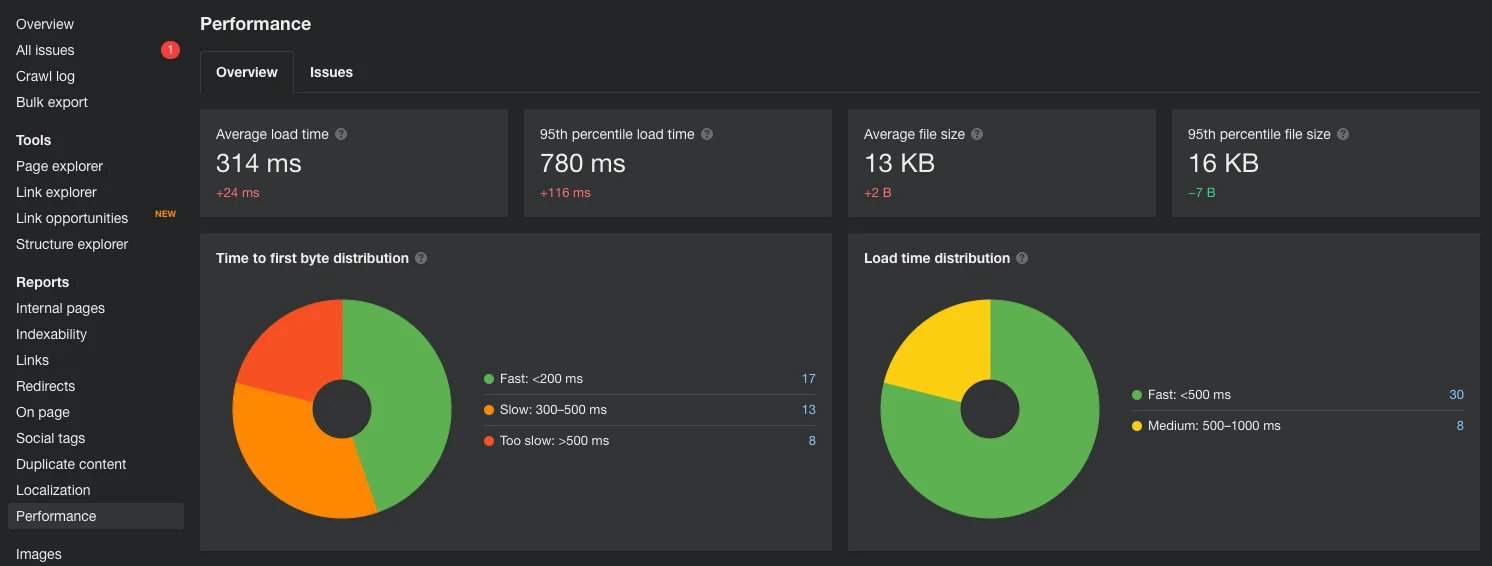Viewport: 1492px width, 566px height.
Task: Go to Crawl log
Action: coord(45,76)
